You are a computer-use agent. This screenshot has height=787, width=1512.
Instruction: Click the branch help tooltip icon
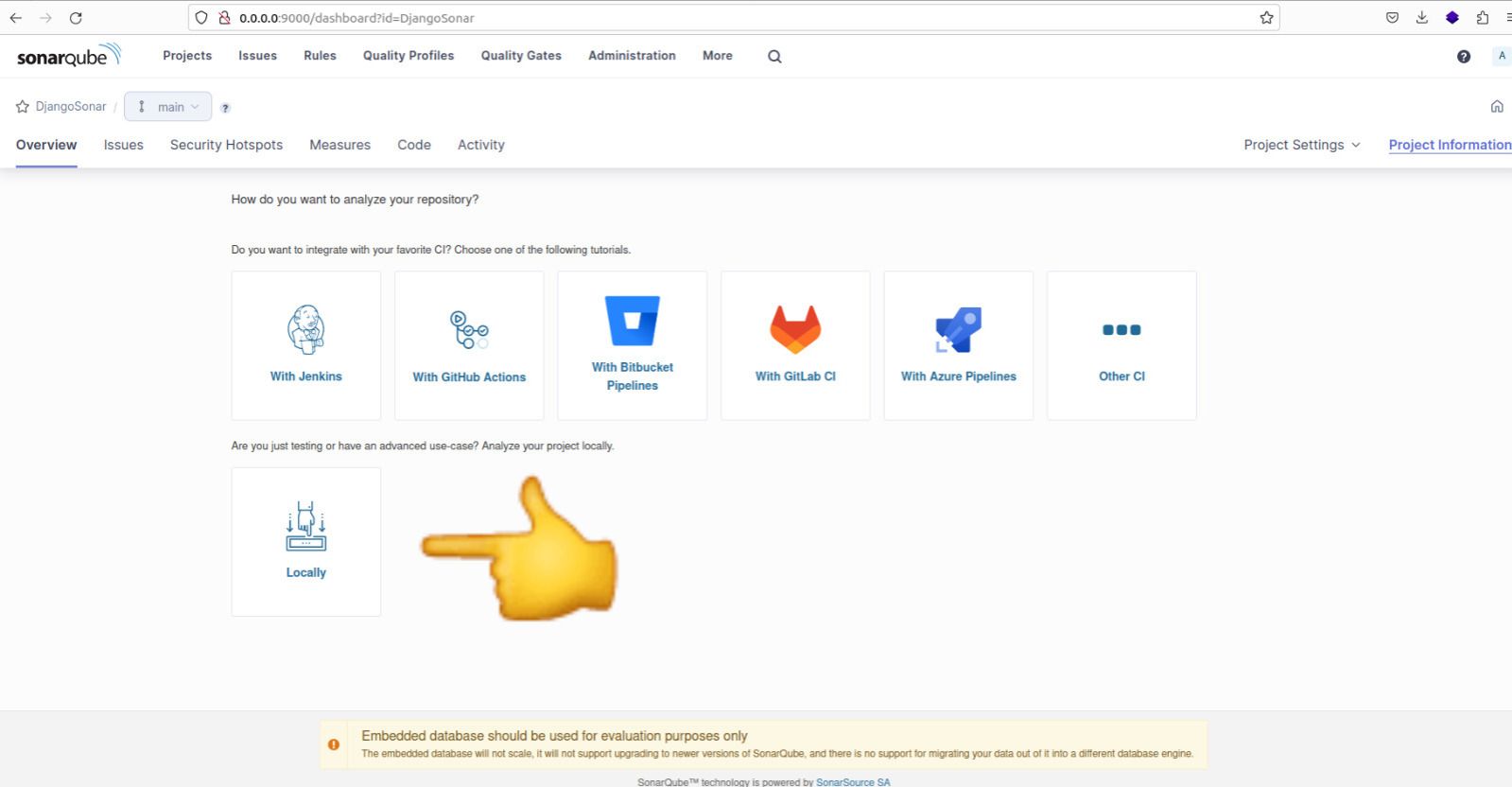[225, 108]
